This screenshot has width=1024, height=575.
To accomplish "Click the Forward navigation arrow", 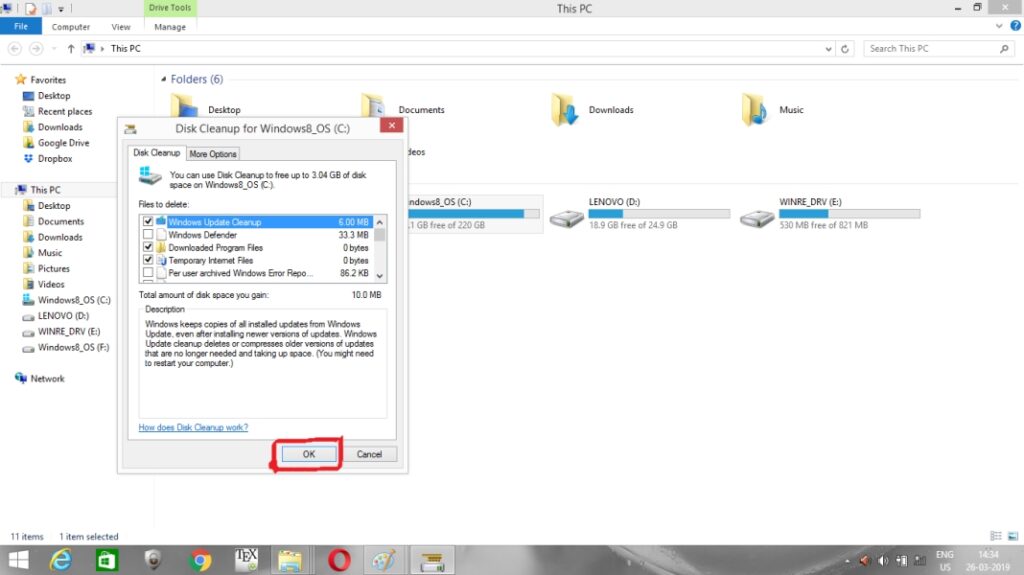I will [x=36, y=48].
